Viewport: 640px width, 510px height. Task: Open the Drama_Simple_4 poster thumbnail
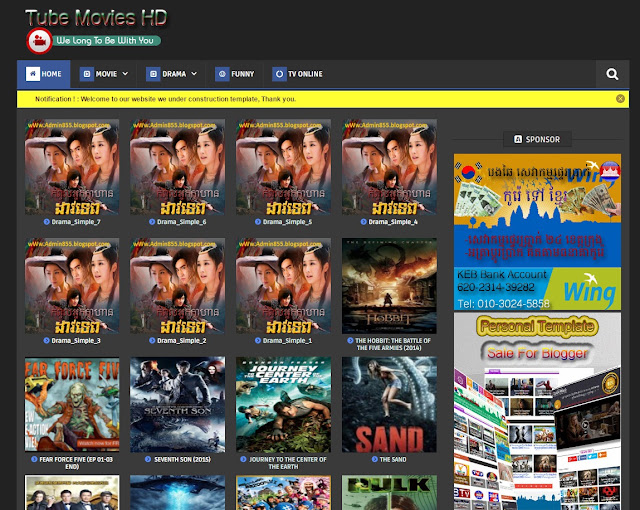[389, 167]
